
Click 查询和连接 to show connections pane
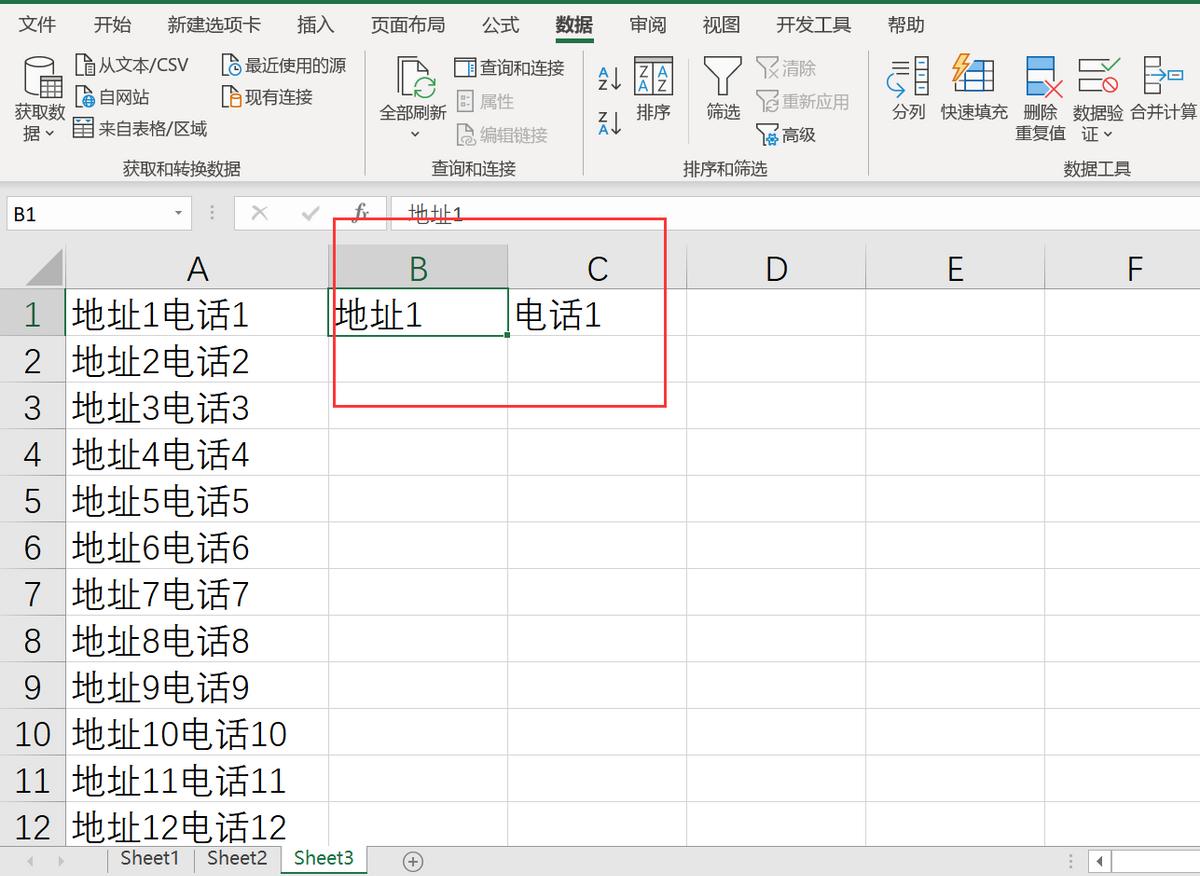pyautogui.click(x=512, y=68)
